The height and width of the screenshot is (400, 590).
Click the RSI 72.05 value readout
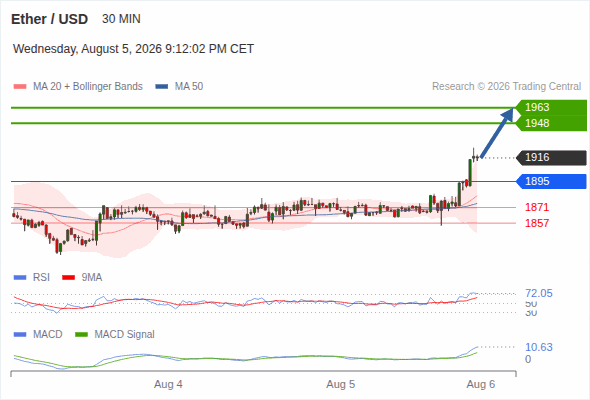(x=539, y=293)
